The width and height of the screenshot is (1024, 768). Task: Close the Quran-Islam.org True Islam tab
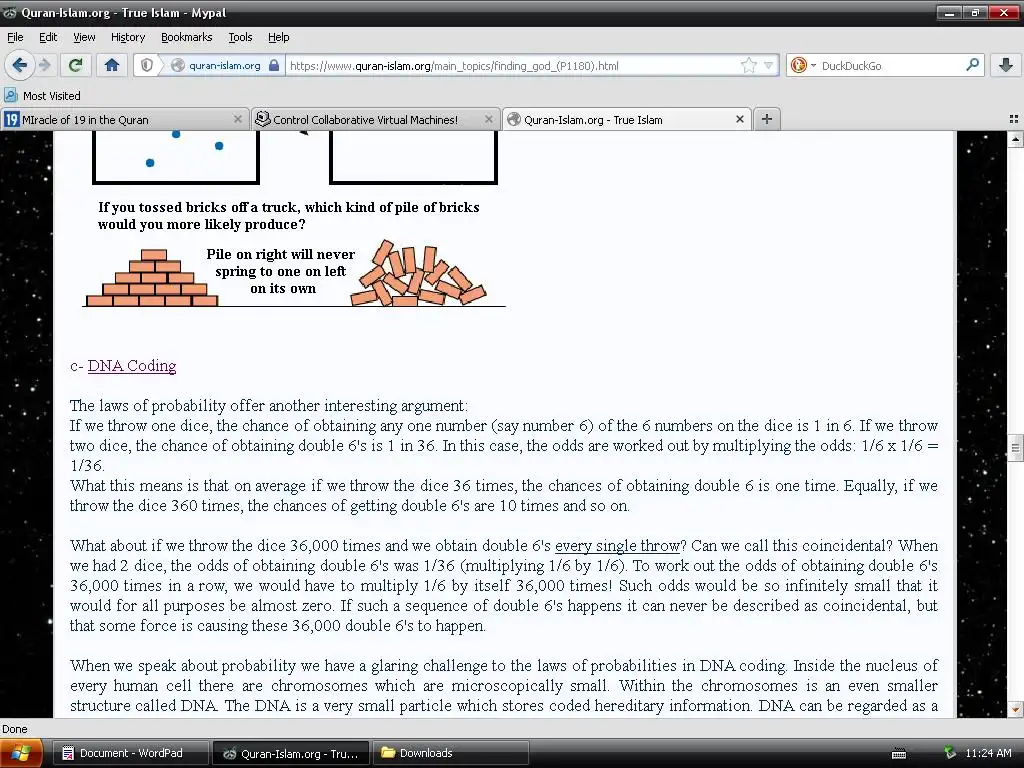tap(740, 120)
